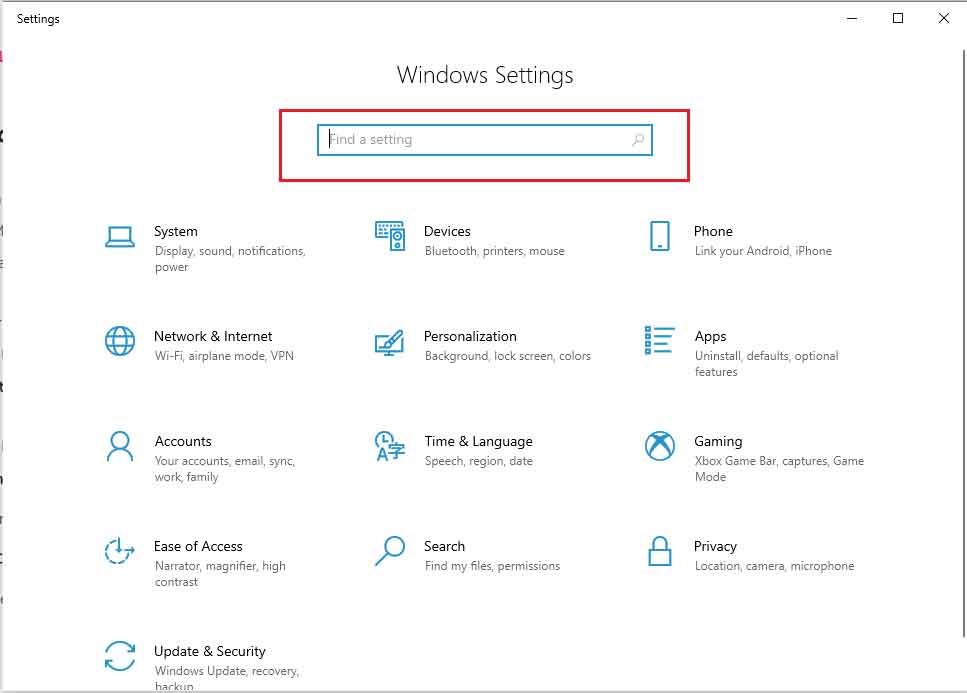Click "Link your Android, iPhone" description
This screenshot has width=967, height=693.
[763, 251]
